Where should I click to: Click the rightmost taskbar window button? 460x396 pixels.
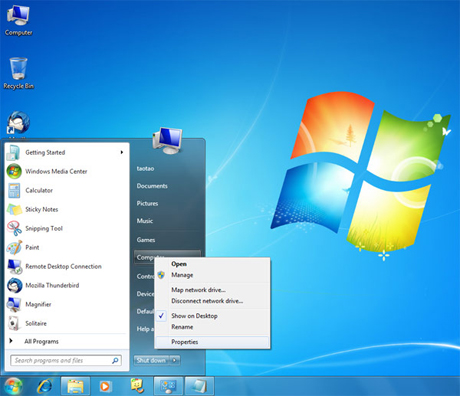point(199,386)
